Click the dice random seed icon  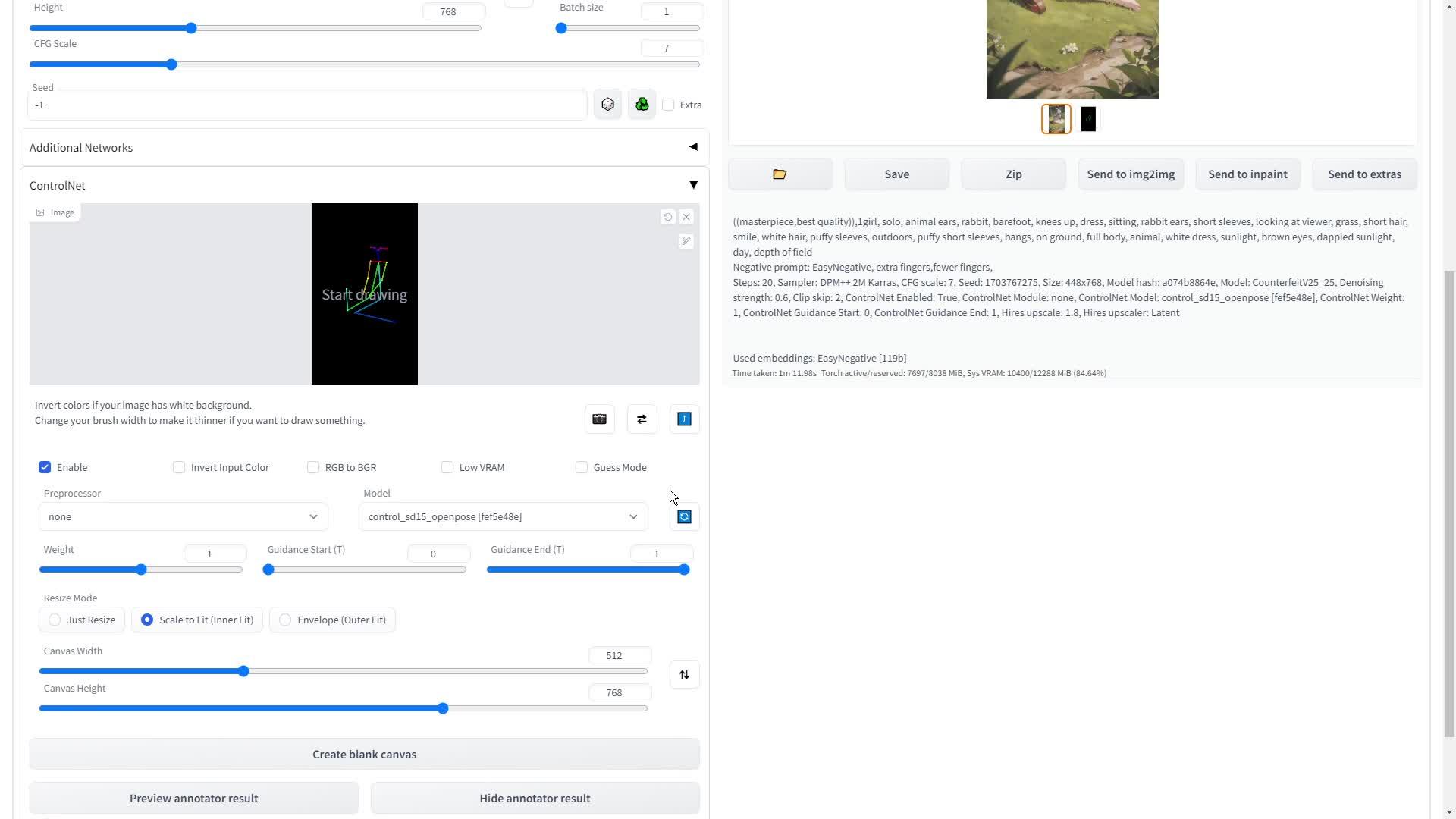coord(607,105)
